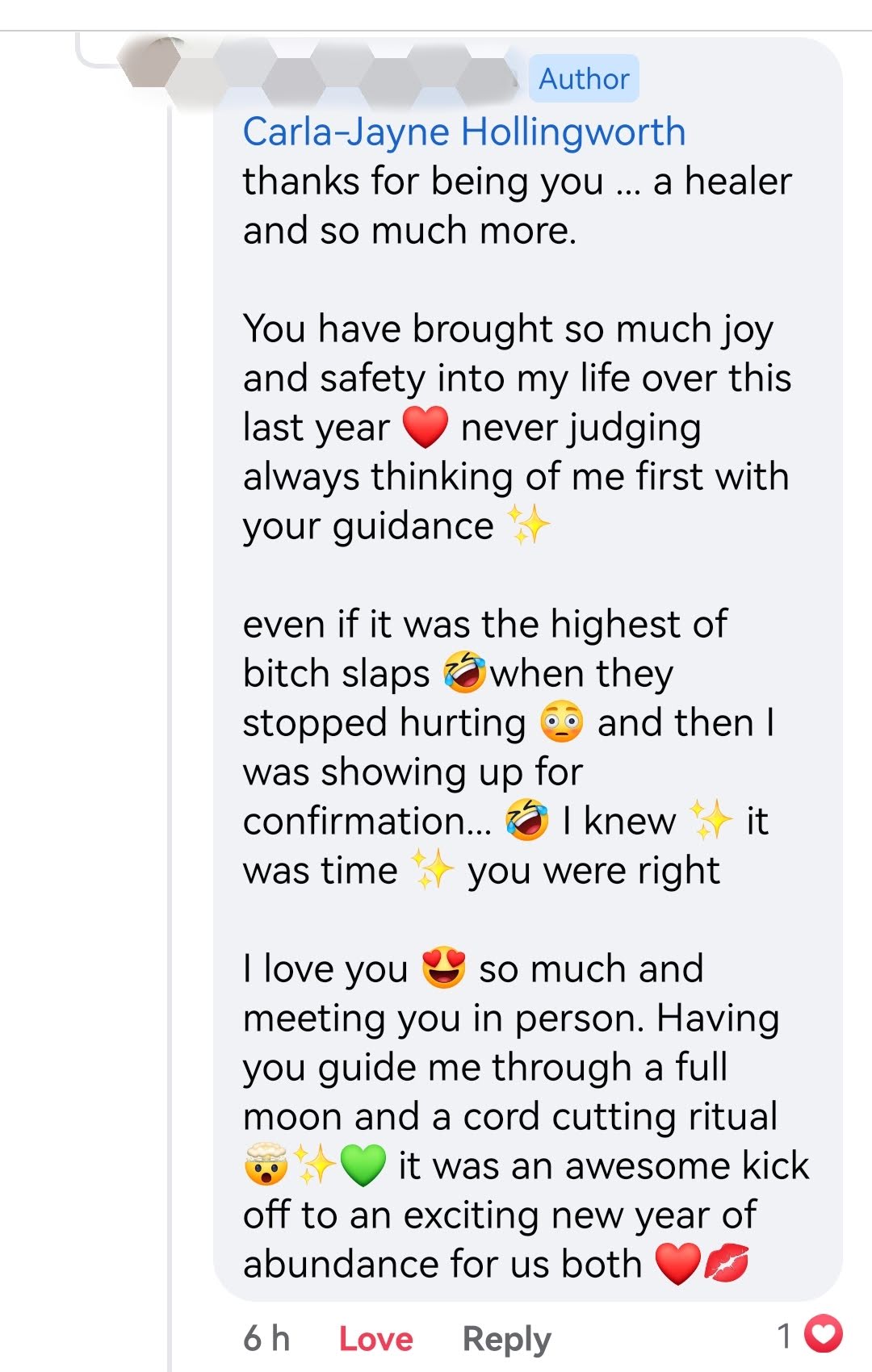
Task: Click the sparkles emoji before 'you were right'
Action: pyautogui.click(x=432, y=870)
